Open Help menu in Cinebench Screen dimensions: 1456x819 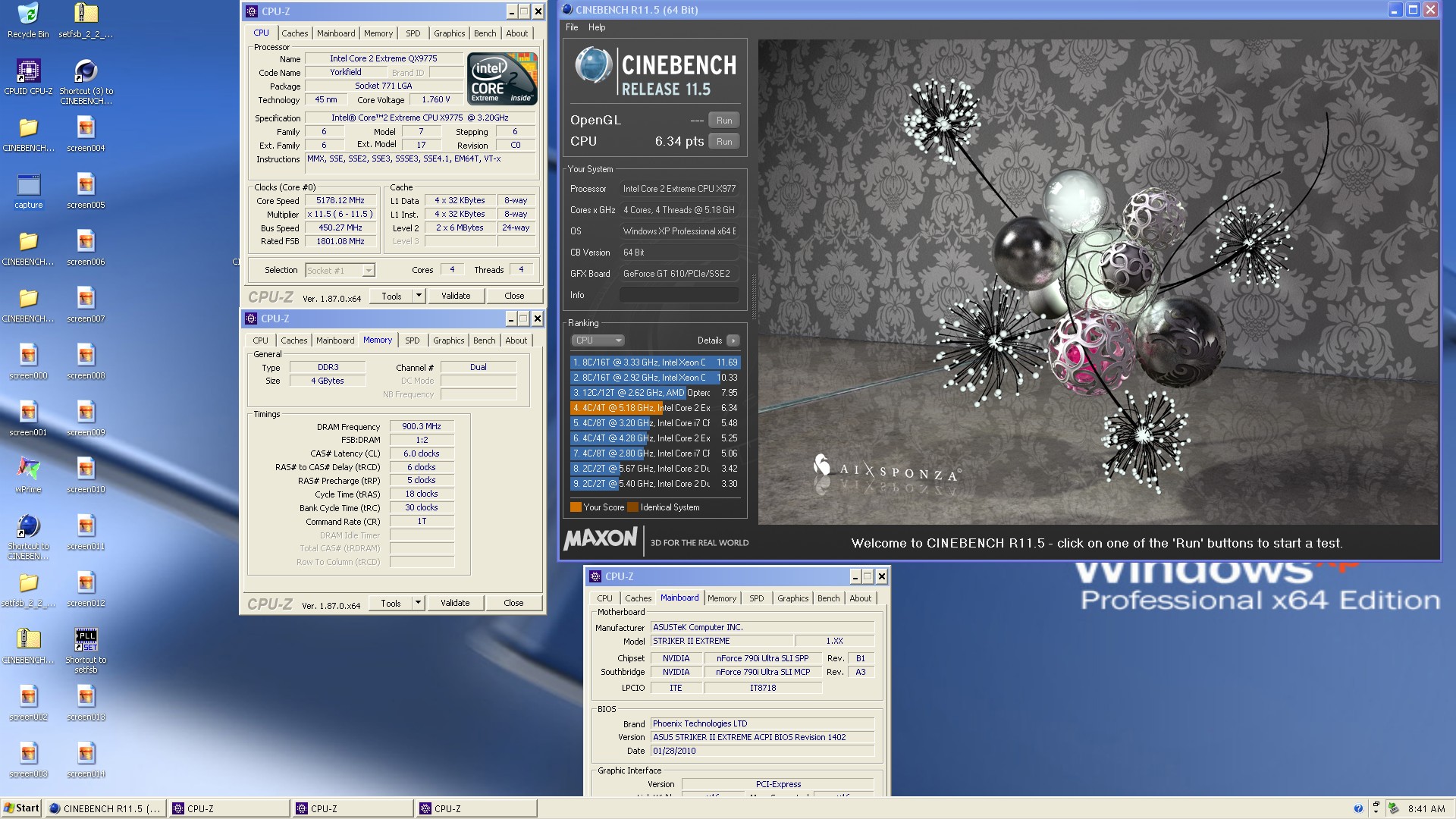point(597,27)
